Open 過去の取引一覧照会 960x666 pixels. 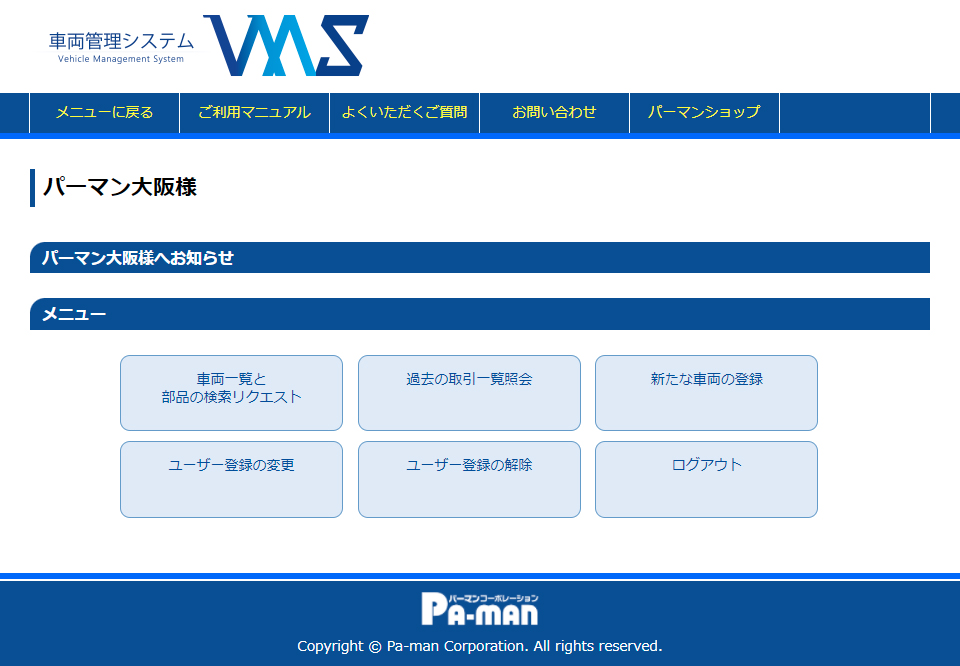(468, 392)
